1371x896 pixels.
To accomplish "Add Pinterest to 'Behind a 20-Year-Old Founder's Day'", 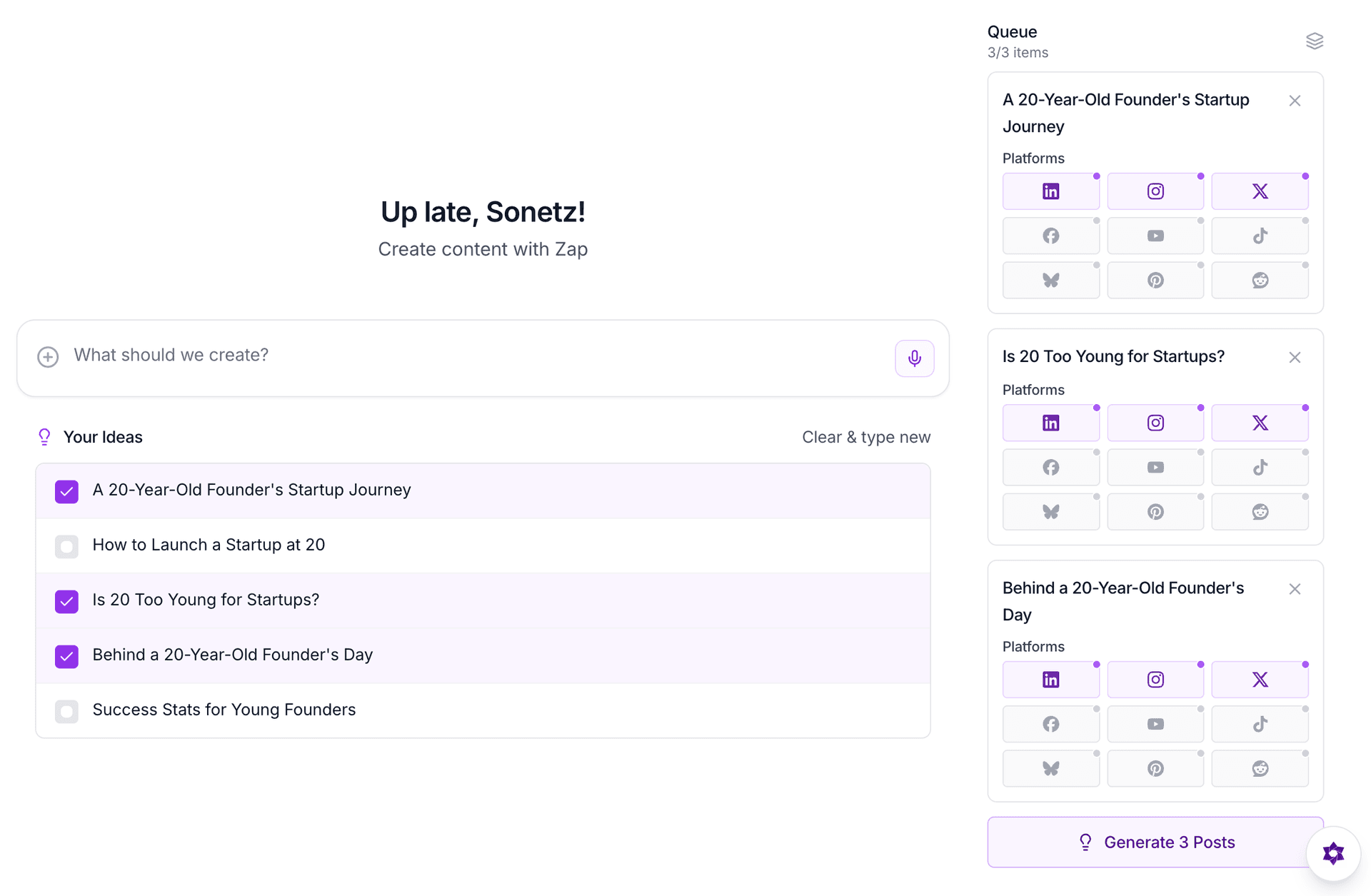I will [x=1155, y=768].
